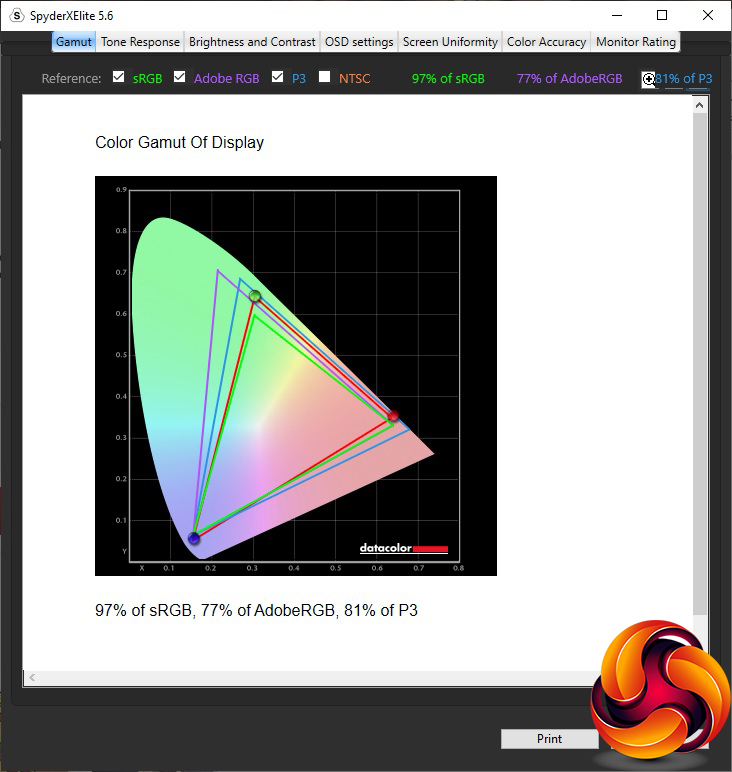The image size is (732, 772).
Task: Click the horizontal scrollbar left arrow
Action: [x=32, y=677]
